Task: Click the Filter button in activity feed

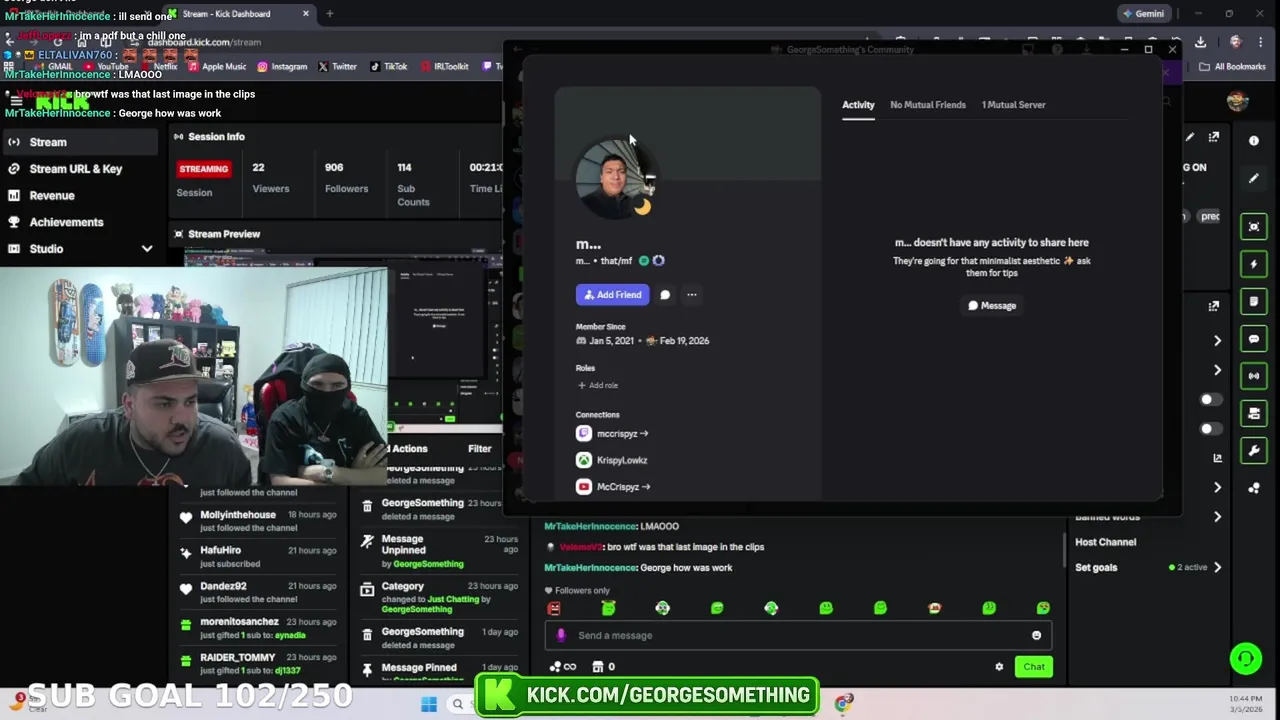Action: [x=479, y=449]
